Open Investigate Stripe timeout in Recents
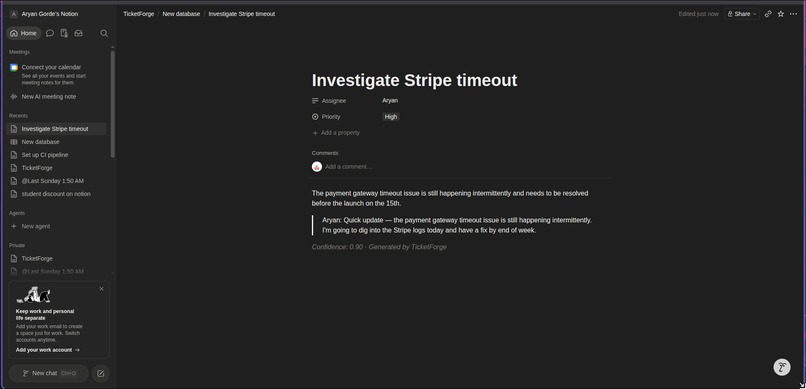Image resolution: width=806 pixels, height=389 pixels. point(57,129)
